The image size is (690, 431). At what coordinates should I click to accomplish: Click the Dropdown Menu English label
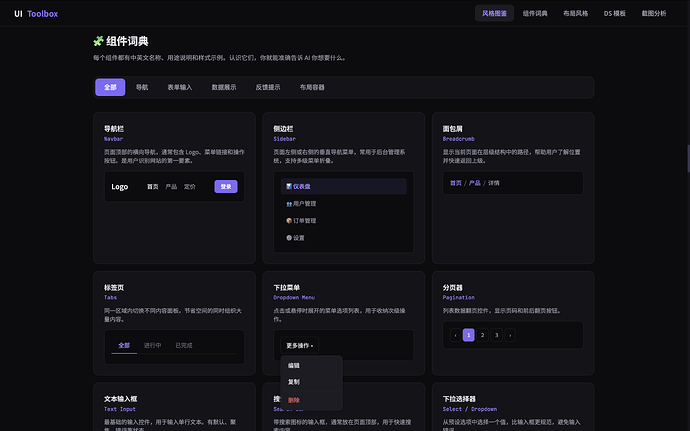click(294, 298)
